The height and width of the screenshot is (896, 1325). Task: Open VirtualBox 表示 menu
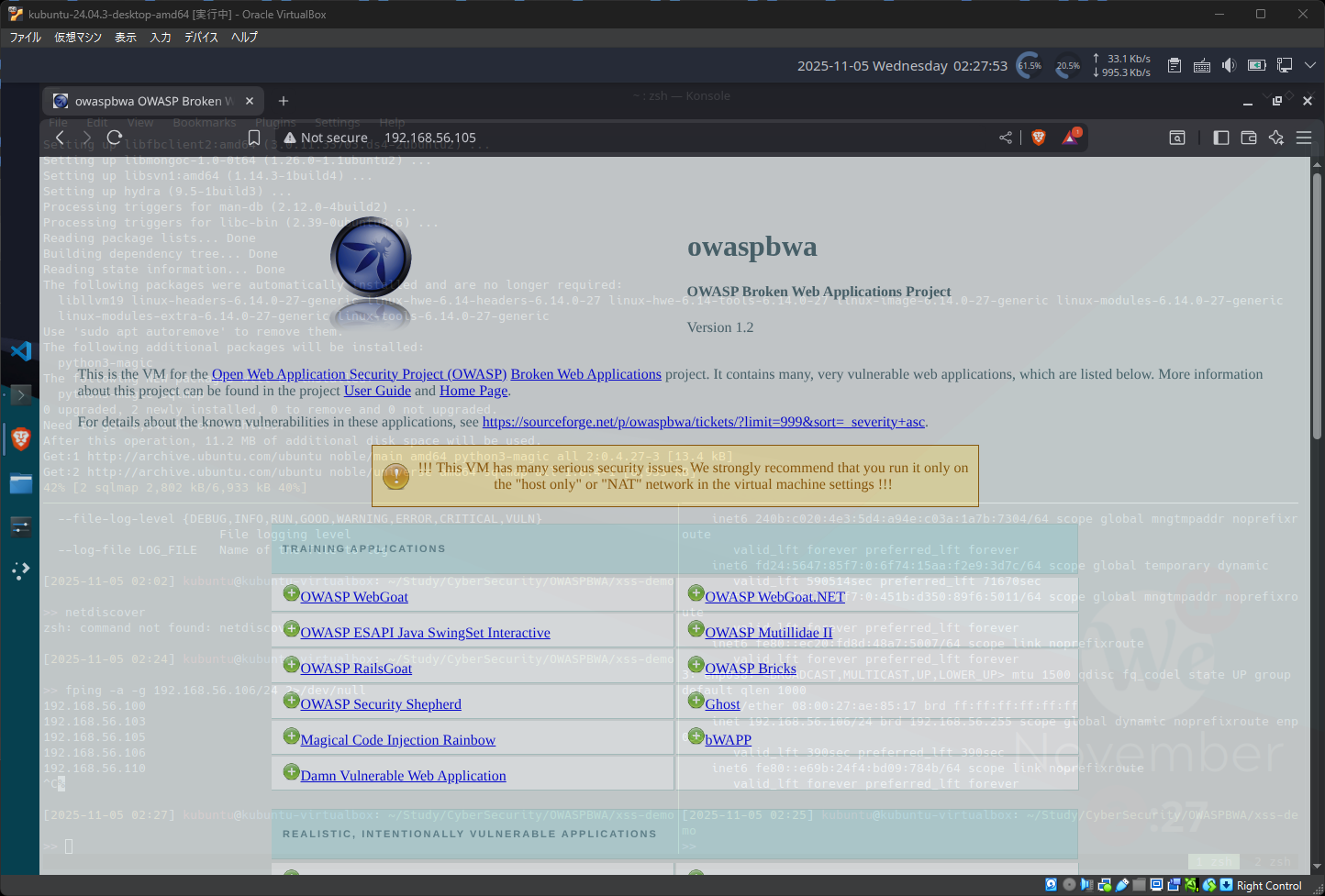126,38
